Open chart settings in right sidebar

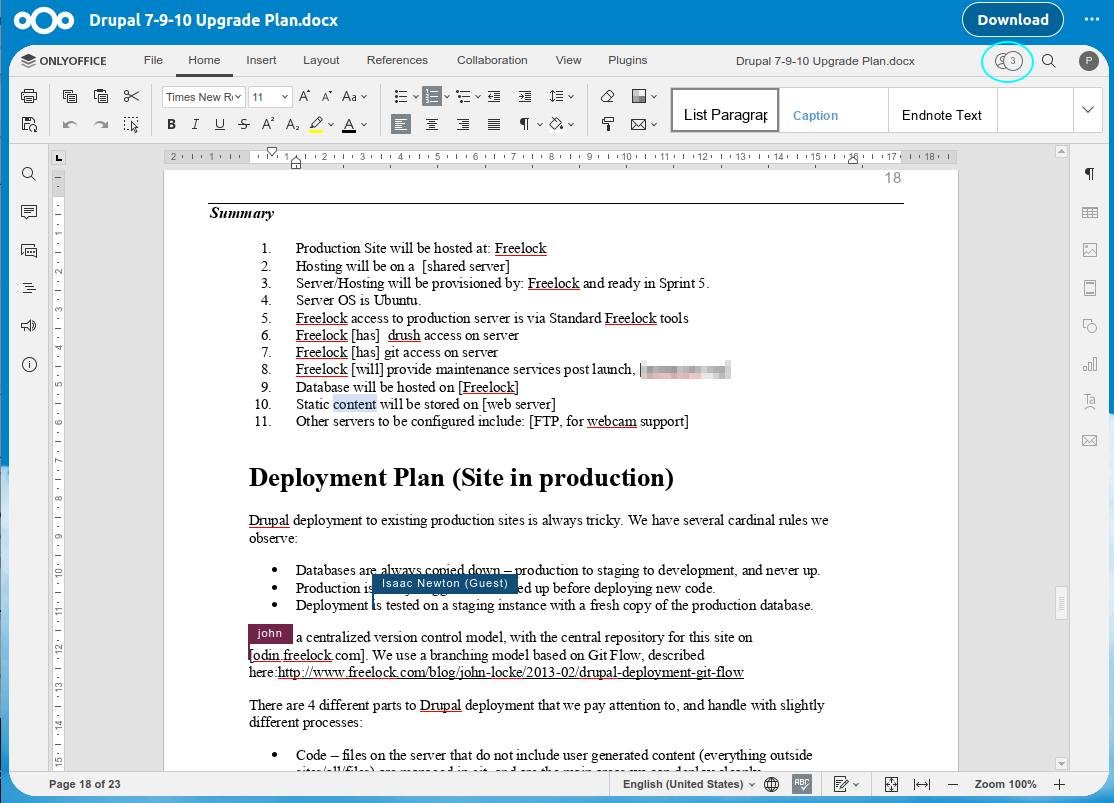pyautogui.click(x=1090, y=365)
